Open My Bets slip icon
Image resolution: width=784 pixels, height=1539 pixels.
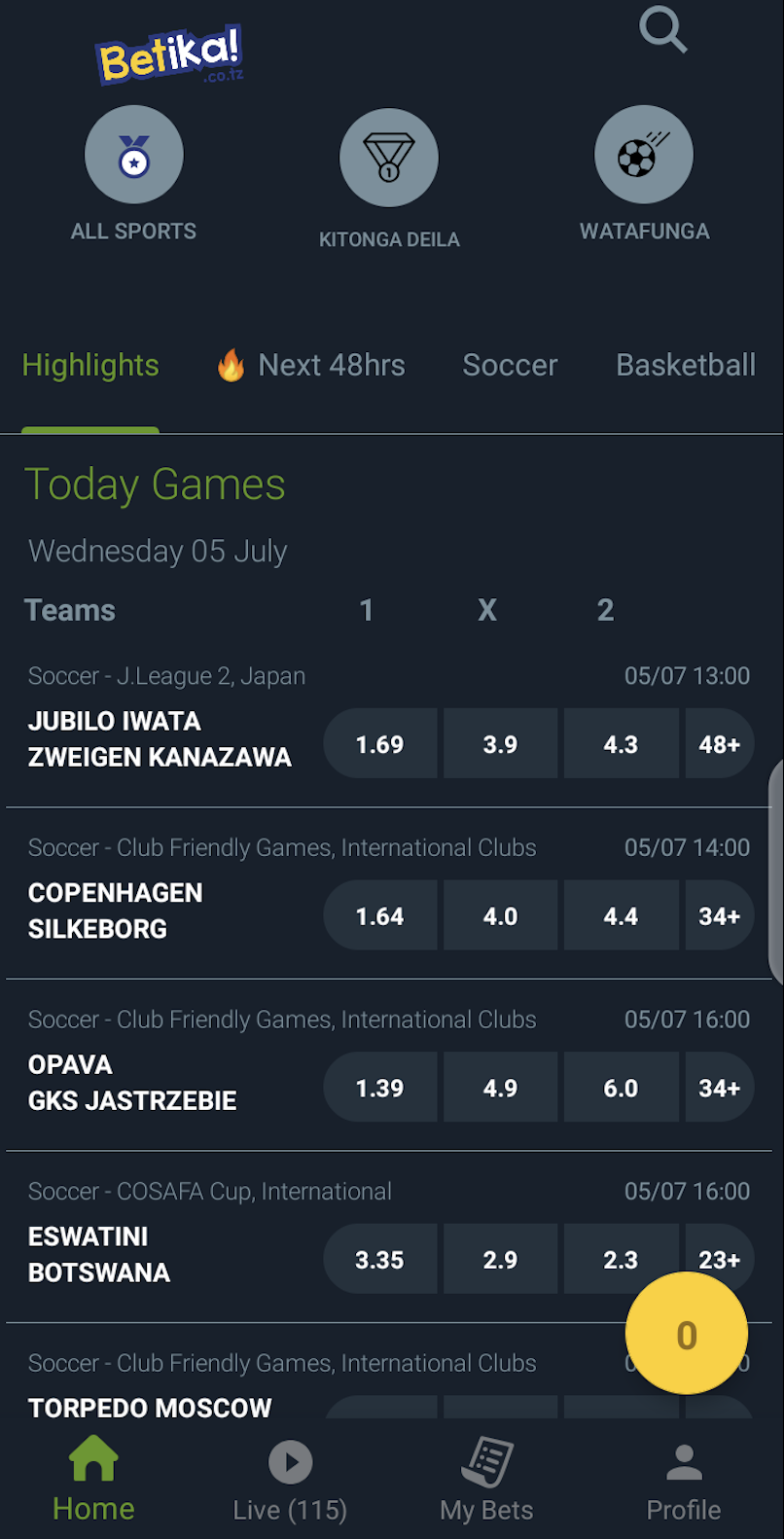coord(487,1462)
